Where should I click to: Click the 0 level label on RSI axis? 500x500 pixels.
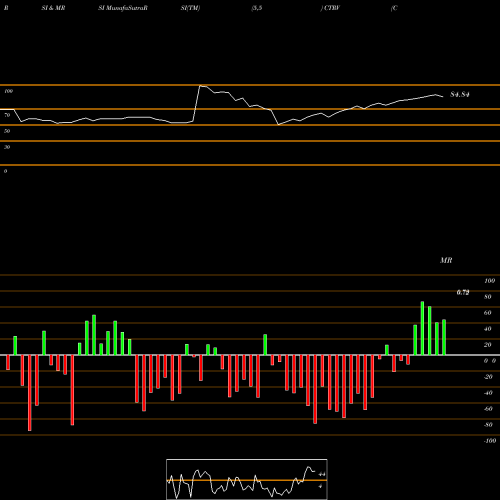coord(5,171)
